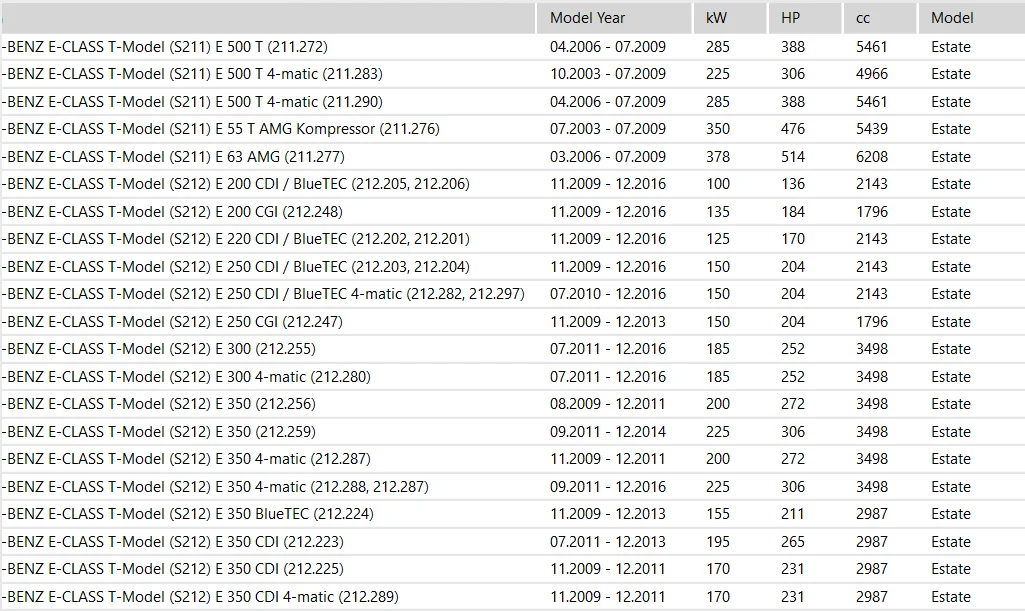Click model year 07.2010 - 12.2016

(608, 294)
